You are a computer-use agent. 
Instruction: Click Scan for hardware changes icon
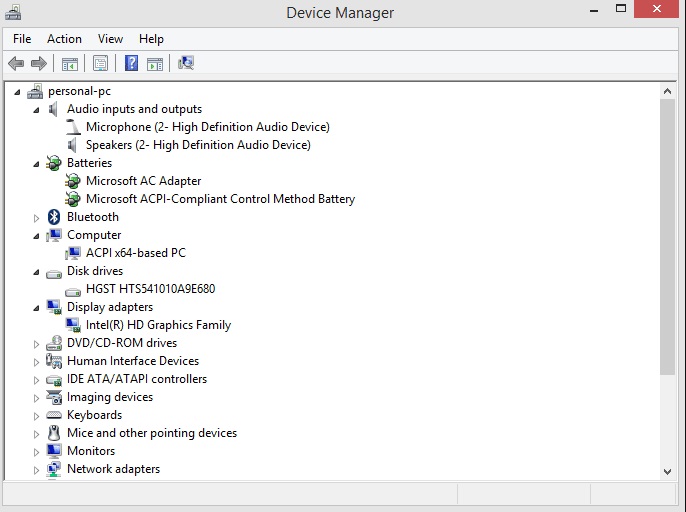pyautogui.click(x=186, y=63)
